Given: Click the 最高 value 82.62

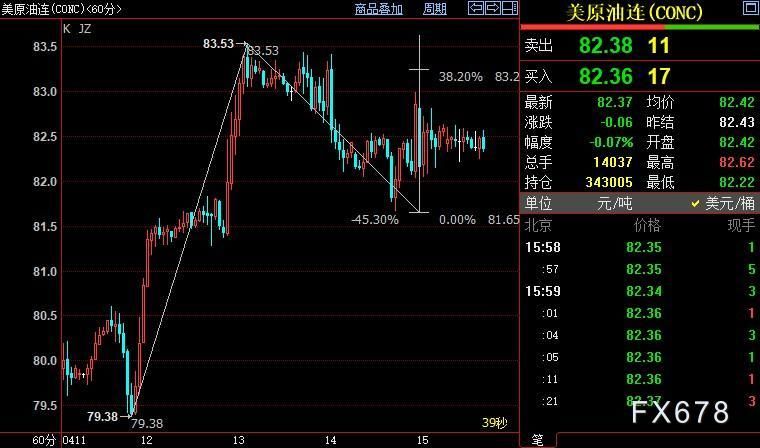Looking at the screenshot, I should click(737, 162).
